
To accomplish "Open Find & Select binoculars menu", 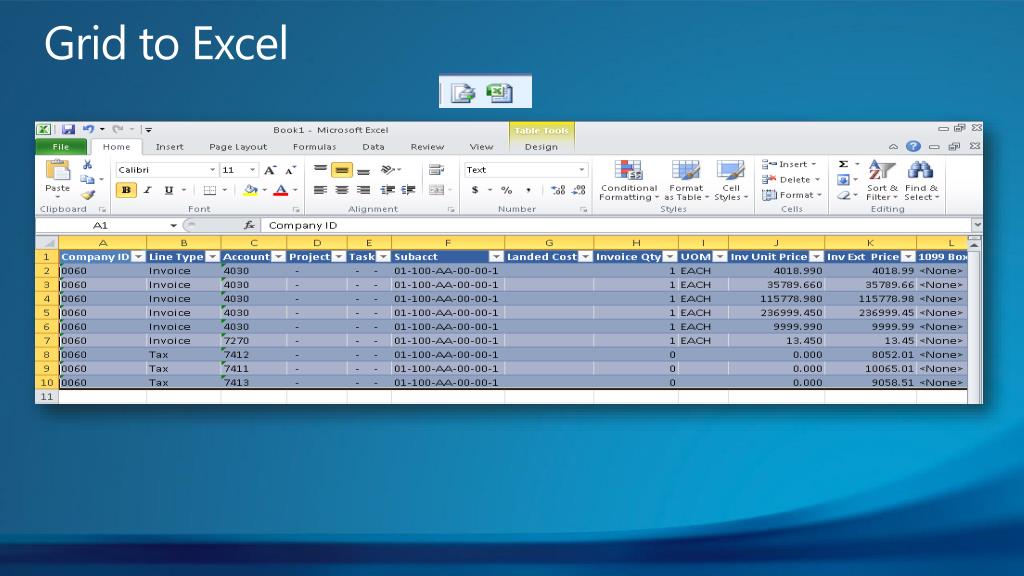I will point(921,181).
